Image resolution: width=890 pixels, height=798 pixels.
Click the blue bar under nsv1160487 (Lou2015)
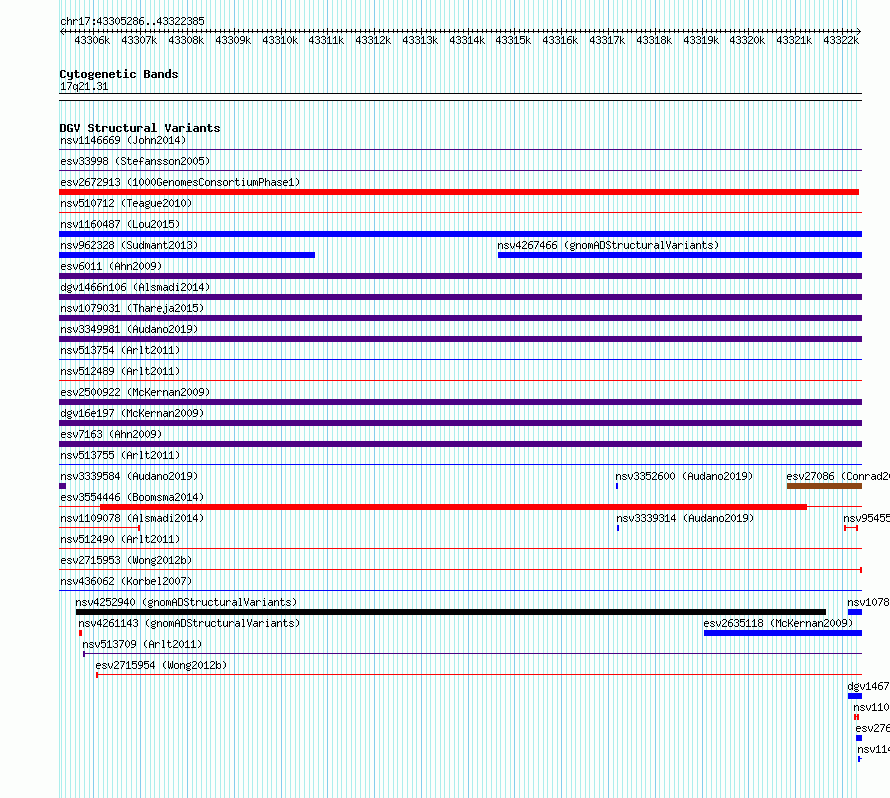click(460, 234)
